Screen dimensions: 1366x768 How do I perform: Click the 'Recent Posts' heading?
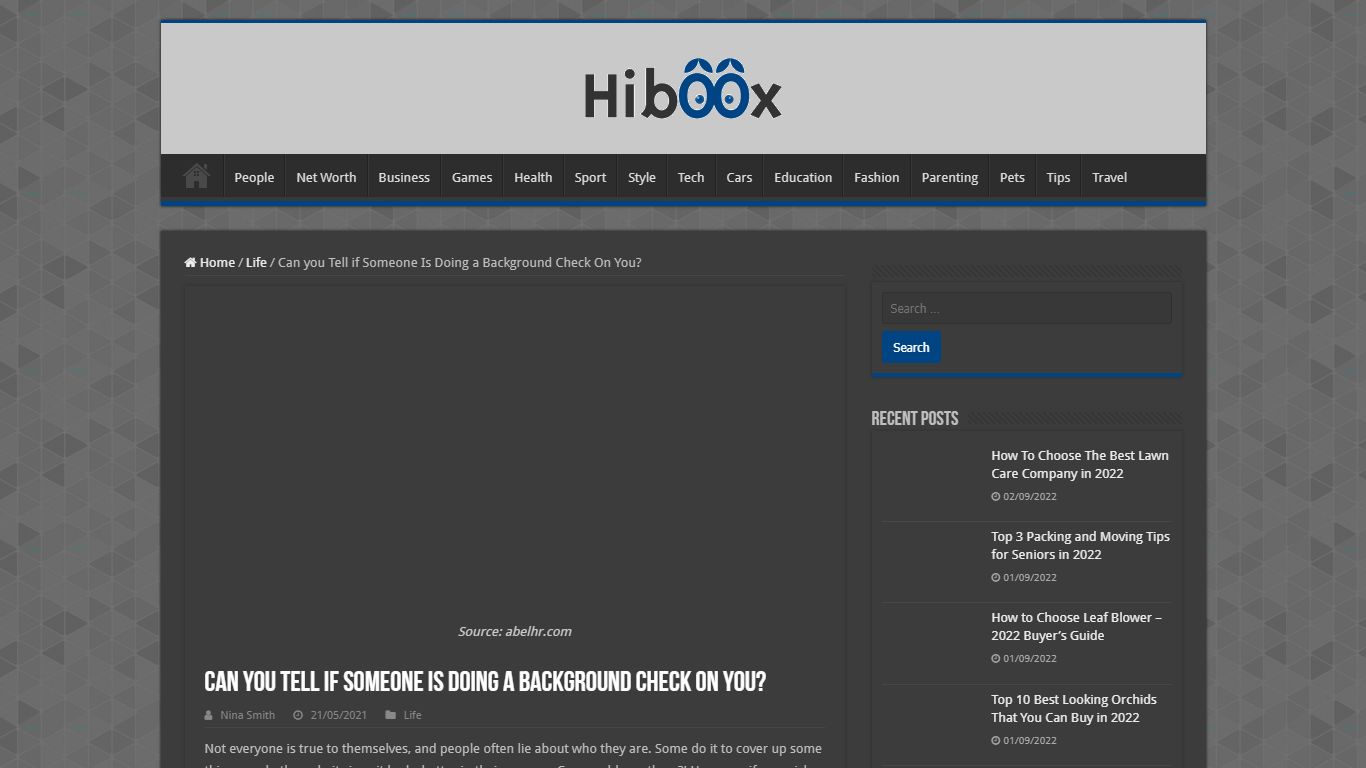(x=914, y=419)
